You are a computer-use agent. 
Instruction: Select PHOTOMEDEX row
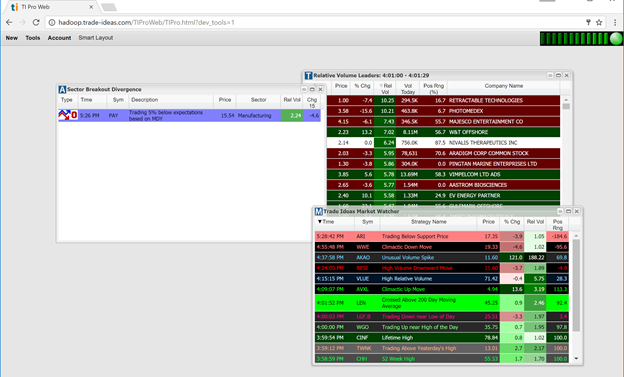click(x=443, y=111)
